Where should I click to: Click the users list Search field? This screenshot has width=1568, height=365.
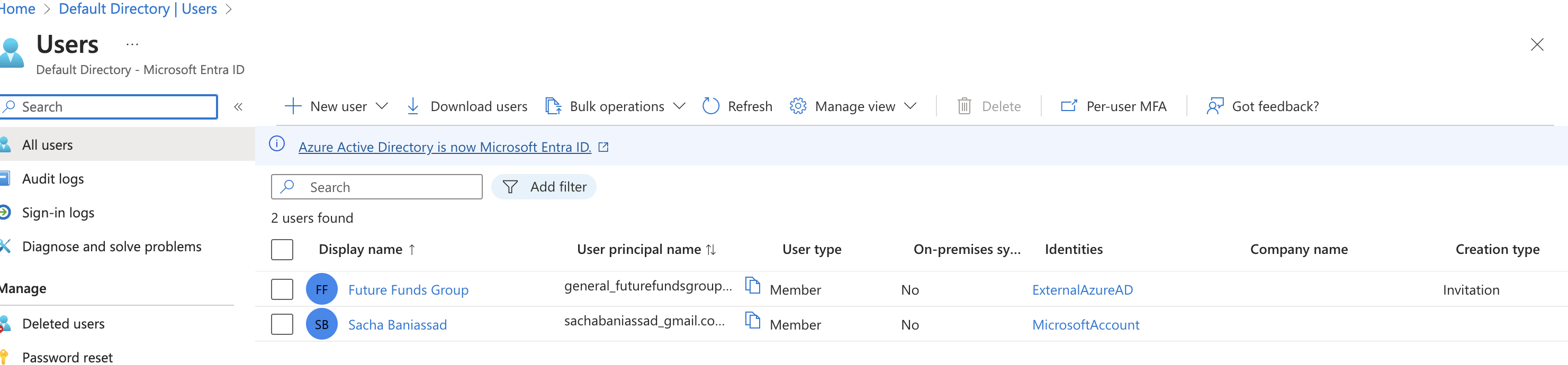coord(377,187)
